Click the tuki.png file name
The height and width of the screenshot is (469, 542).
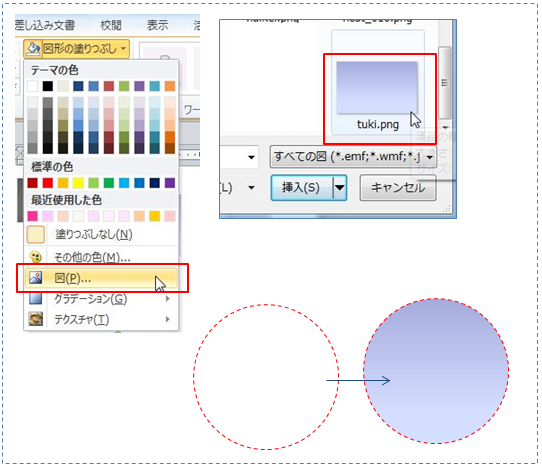378,124
